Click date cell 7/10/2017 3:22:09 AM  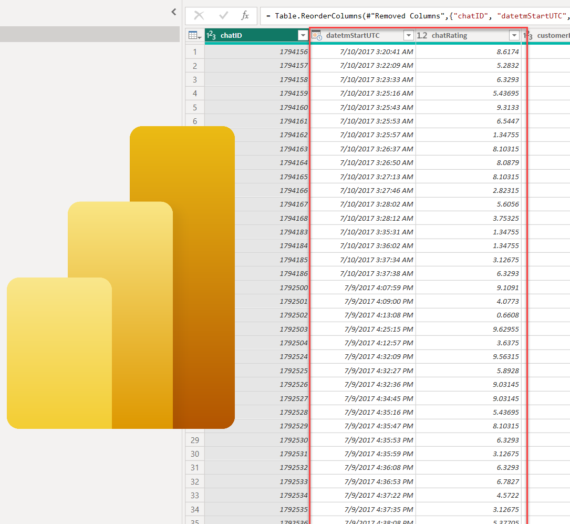362,66
